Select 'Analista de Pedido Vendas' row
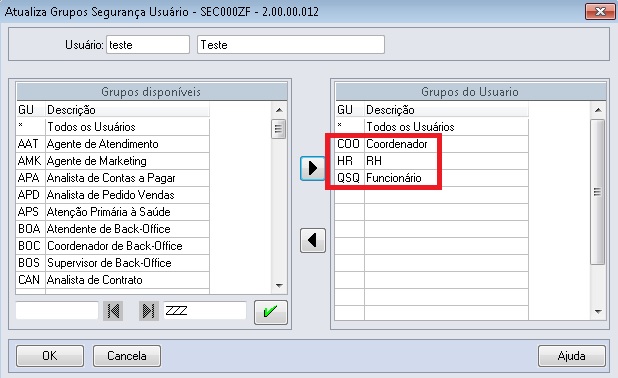The height and width of the screenshot is (378, 618). pyautogui.click(x=113, y=195)
